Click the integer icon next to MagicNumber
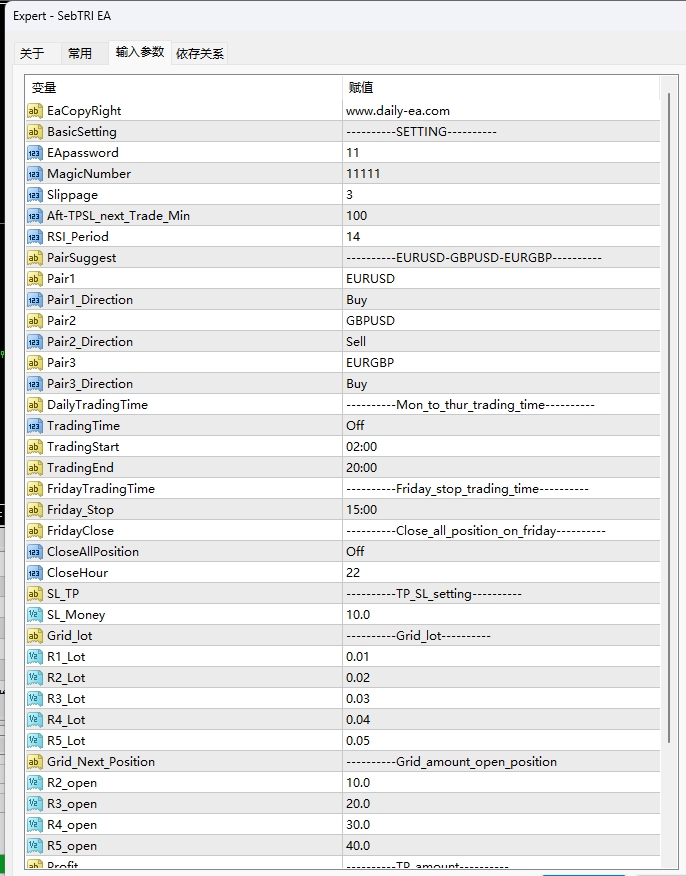The image size is (686, 876). pyautogui.click(x=35, y=174)
